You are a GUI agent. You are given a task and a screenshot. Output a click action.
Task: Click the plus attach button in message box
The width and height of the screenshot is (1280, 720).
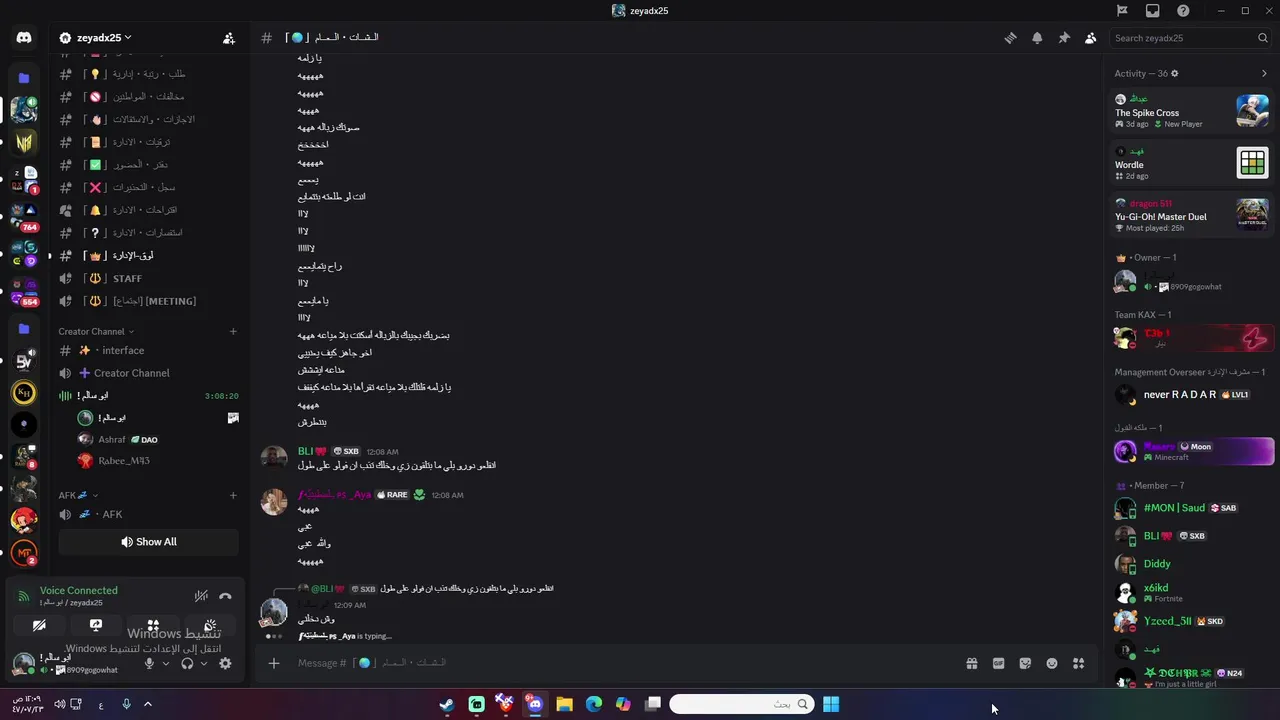click(x=274, y=663)
